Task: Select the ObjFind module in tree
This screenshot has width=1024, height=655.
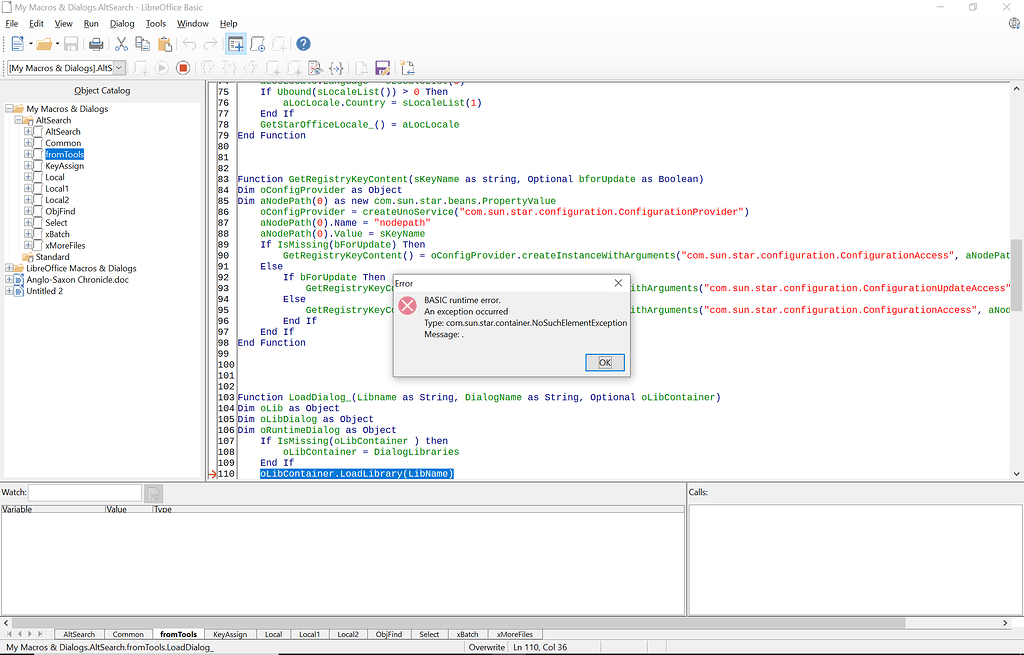Action: 59,211
